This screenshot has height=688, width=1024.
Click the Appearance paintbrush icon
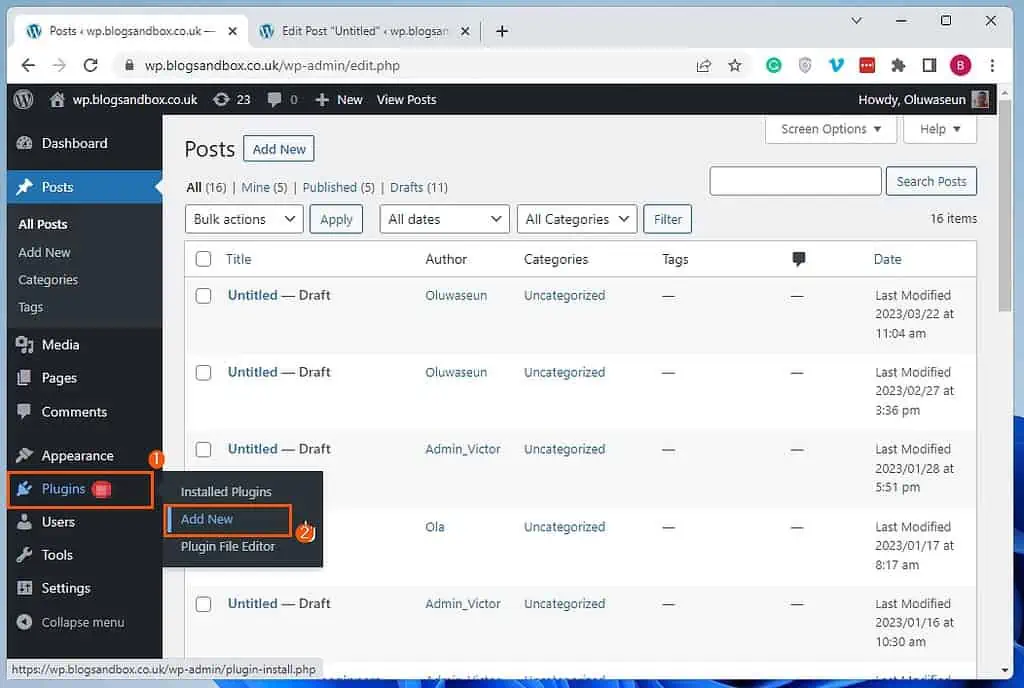(x=24, y=455)
